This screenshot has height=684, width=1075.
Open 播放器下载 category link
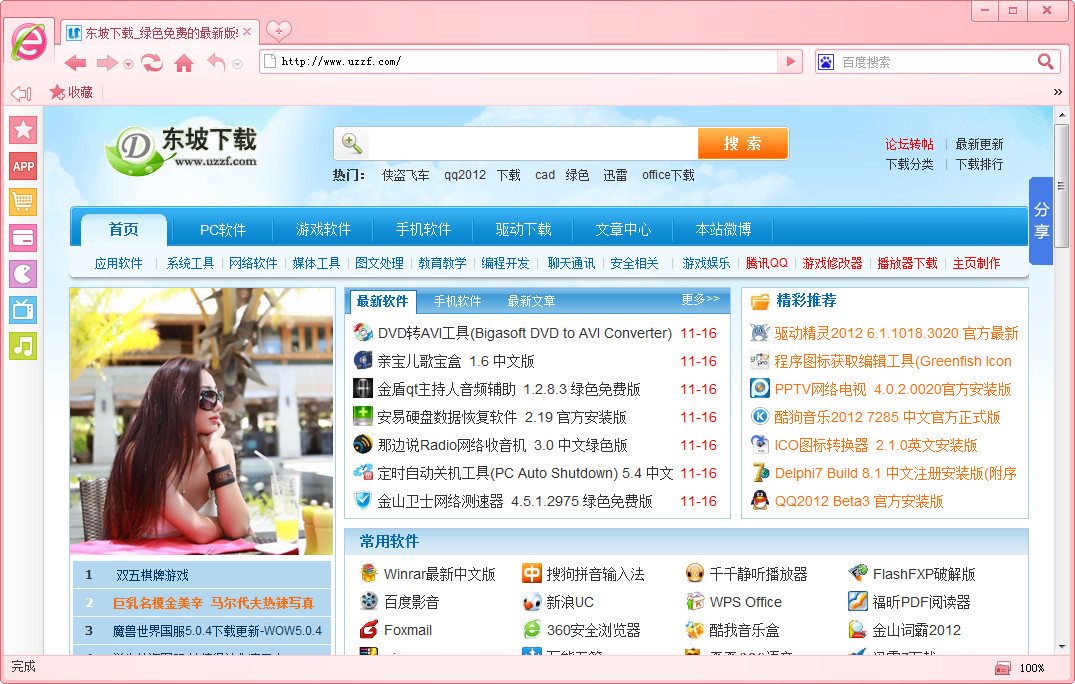907,263
